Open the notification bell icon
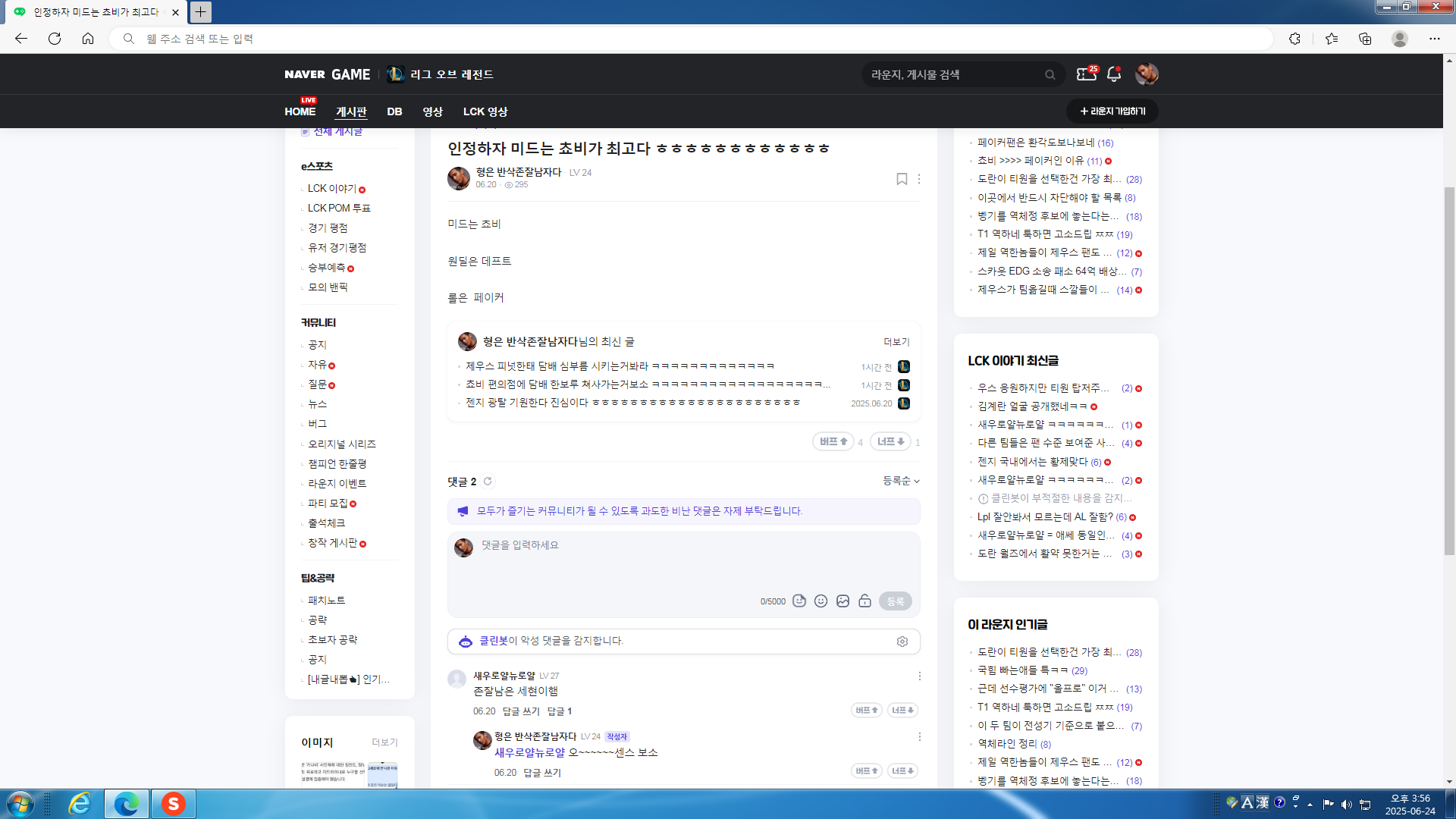 (1113, 74)
